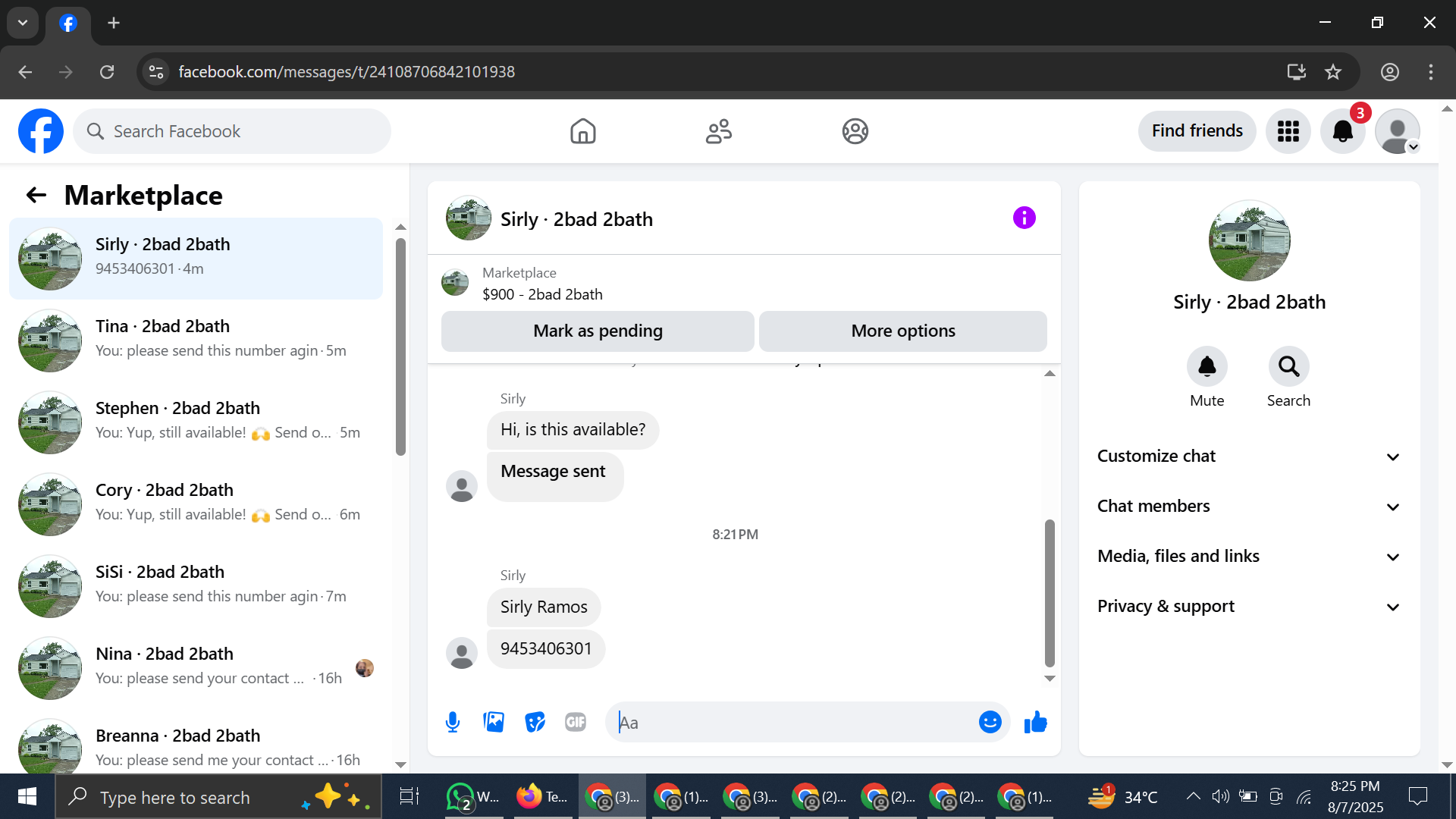Open the emoji picker in message box
The height and width of the screenshot is (819, 1456).
click(990, 722)
